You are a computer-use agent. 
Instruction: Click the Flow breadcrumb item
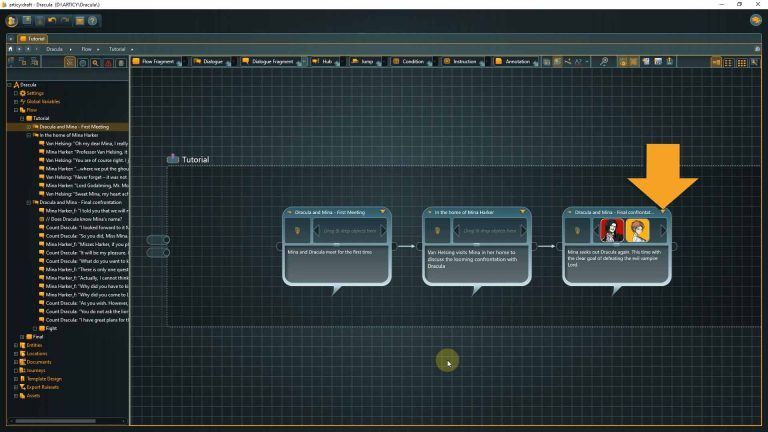86,49
